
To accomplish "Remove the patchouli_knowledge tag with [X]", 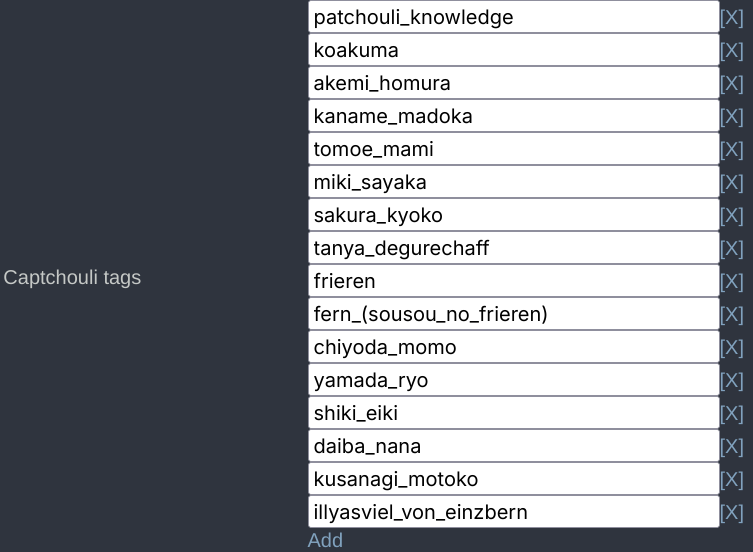I will (x=731, y=18).
